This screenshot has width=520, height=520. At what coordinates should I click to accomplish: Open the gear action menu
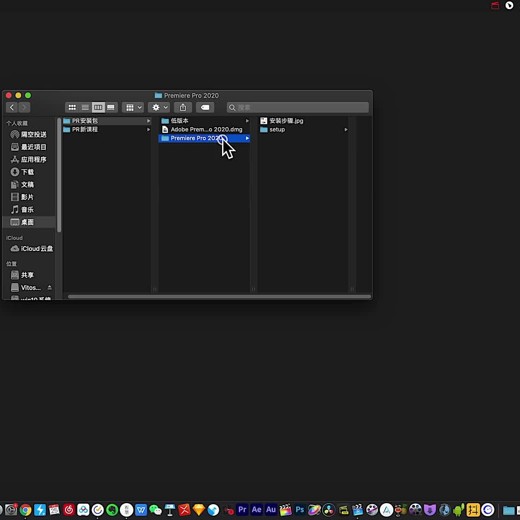[159, 107]
